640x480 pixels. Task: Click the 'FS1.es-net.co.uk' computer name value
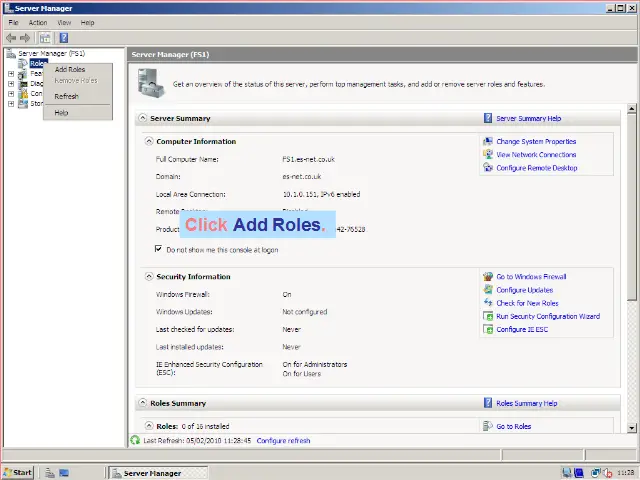coord(308,159)
